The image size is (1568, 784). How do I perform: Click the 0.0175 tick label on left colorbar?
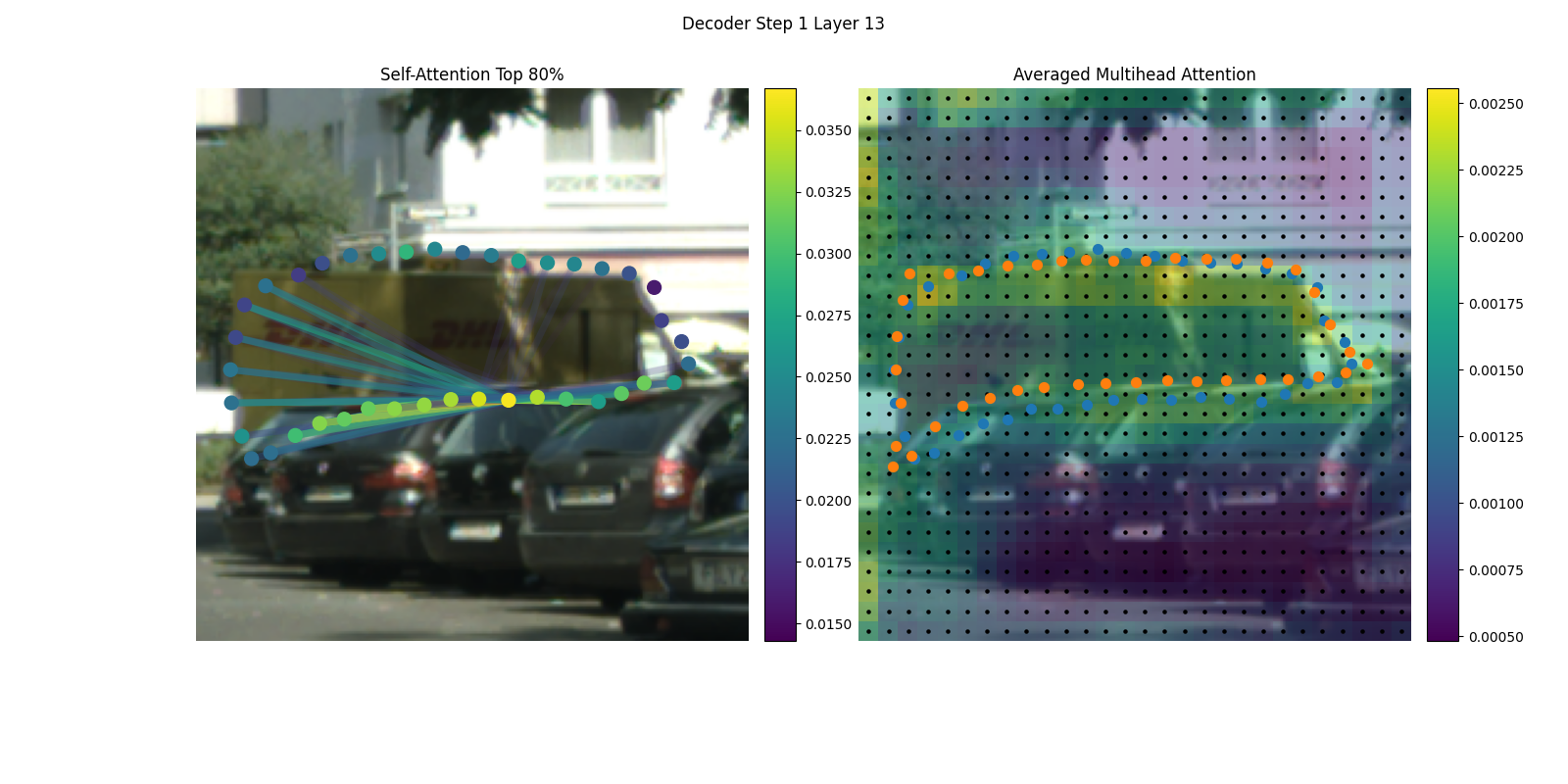(x=828, y=563)
